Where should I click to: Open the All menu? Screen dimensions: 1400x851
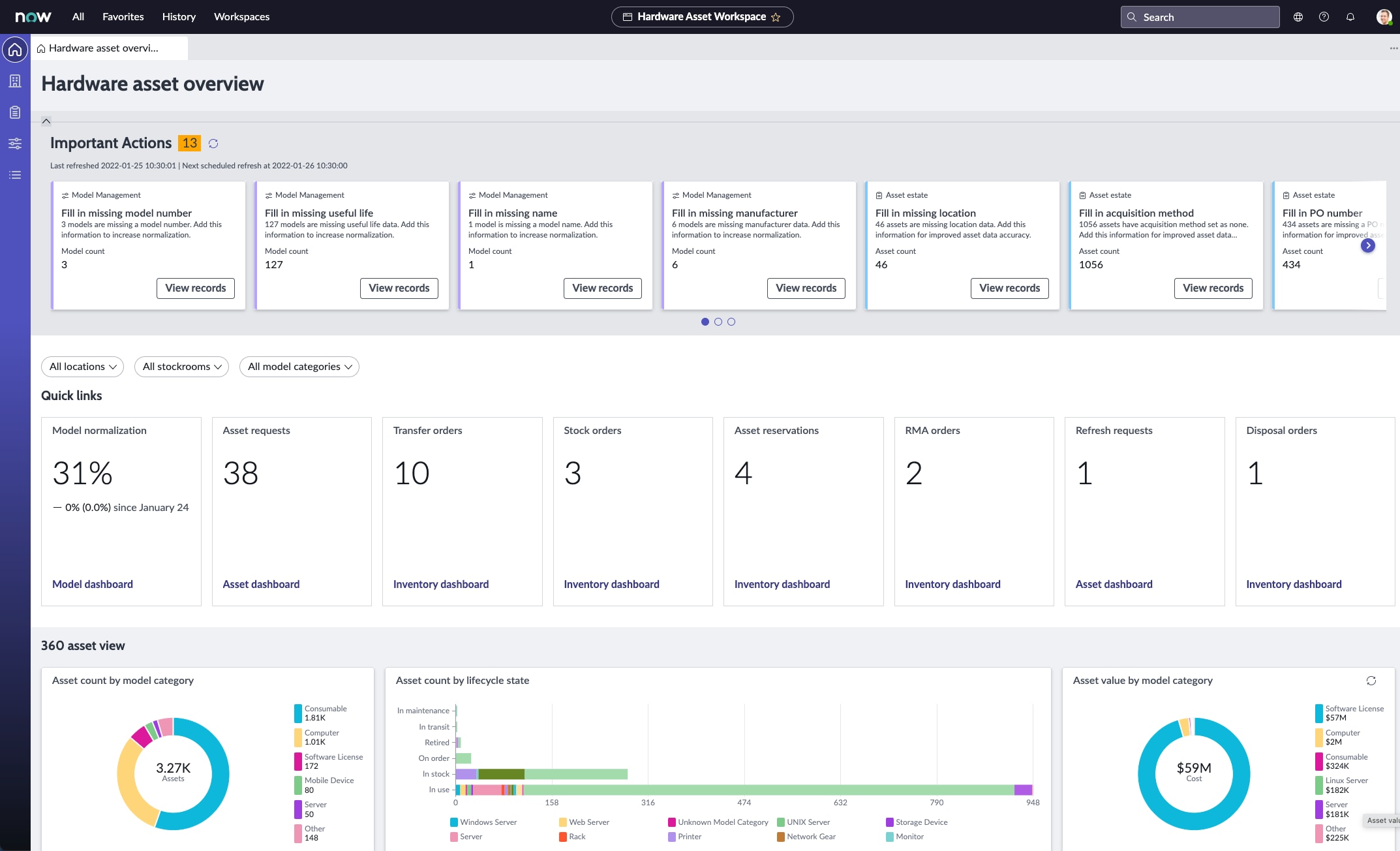tap(78, 17)
